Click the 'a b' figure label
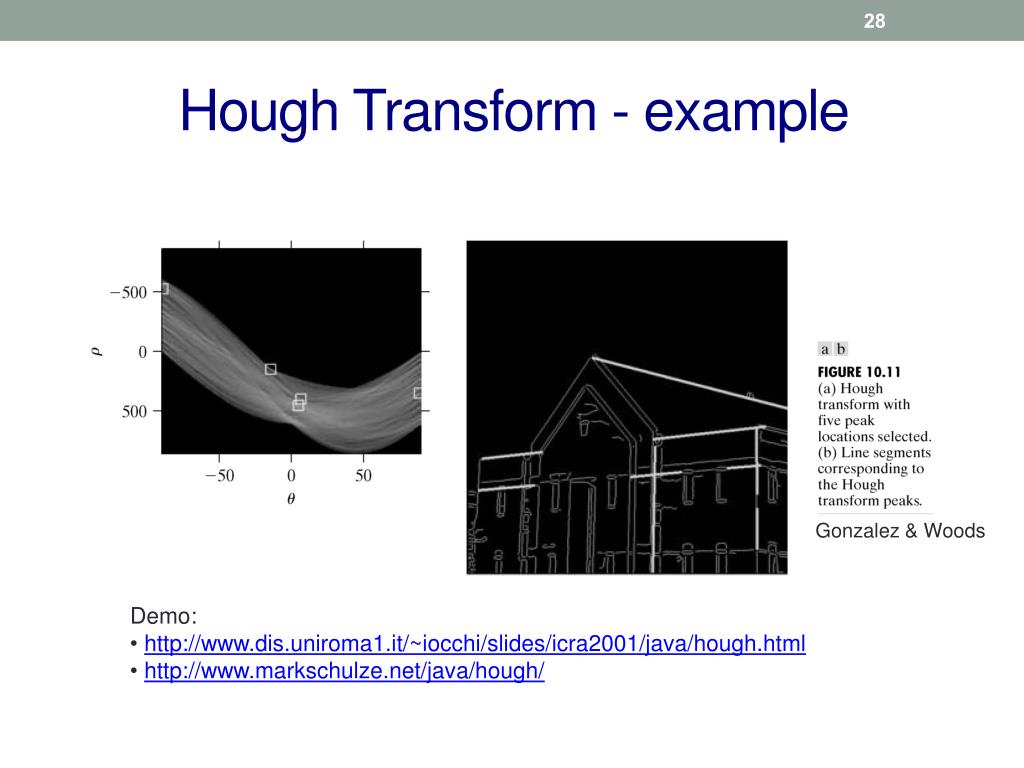 (x=833, y=349)
